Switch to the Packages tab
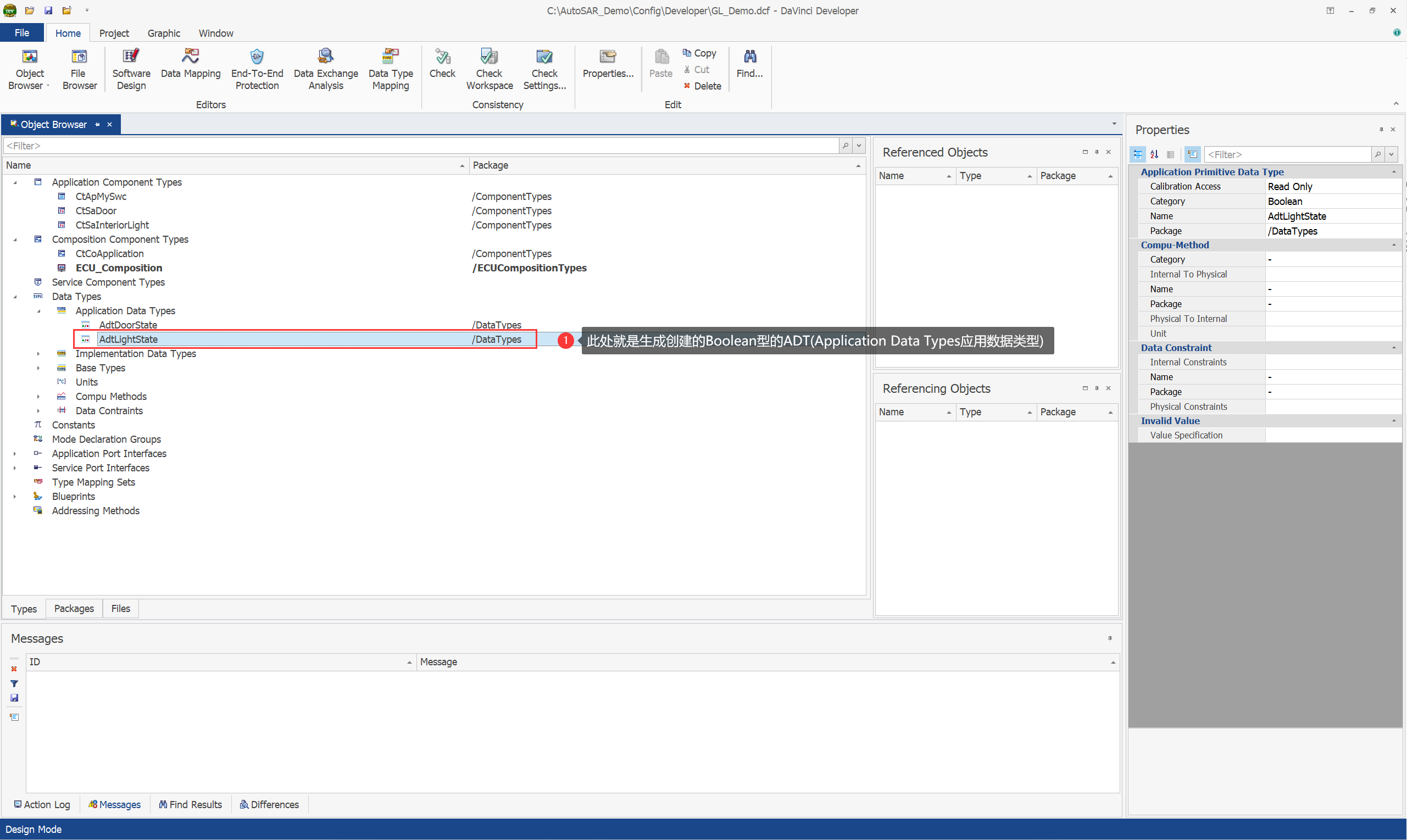The width and height of the screenshot is (1407, 840). point(74,609)
